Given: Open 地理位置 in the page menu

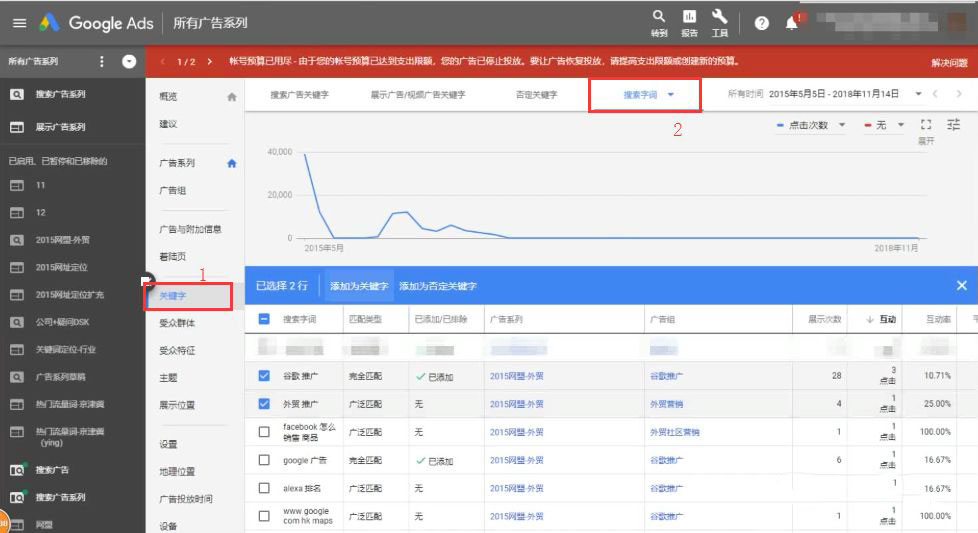Looking at the screenshot, I should coord(177,471).
